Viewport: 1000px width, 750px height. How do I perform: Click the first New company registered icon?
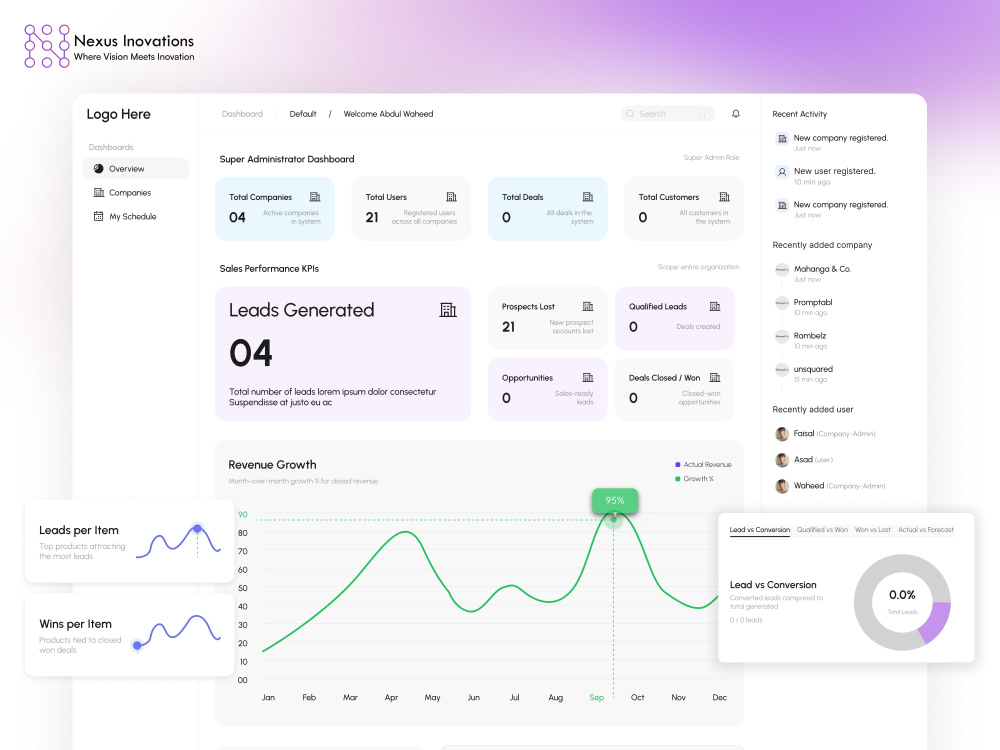tap(782, 138)
